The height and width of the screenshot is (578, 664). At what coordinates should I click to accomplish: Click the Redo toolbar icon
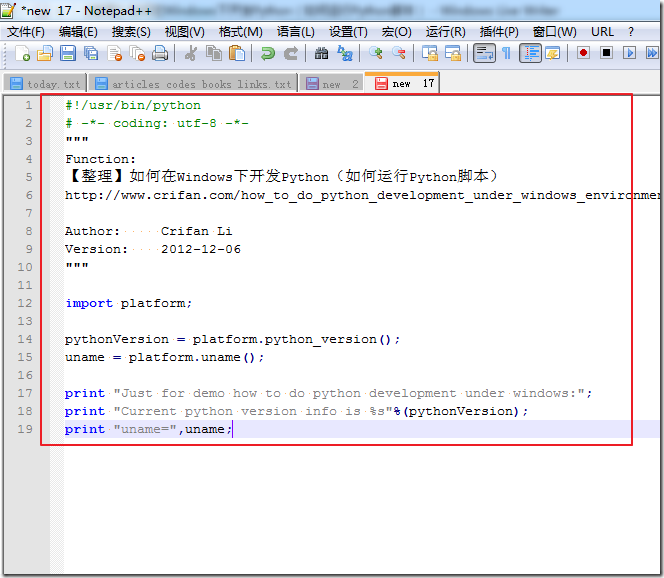click(290, 54)
